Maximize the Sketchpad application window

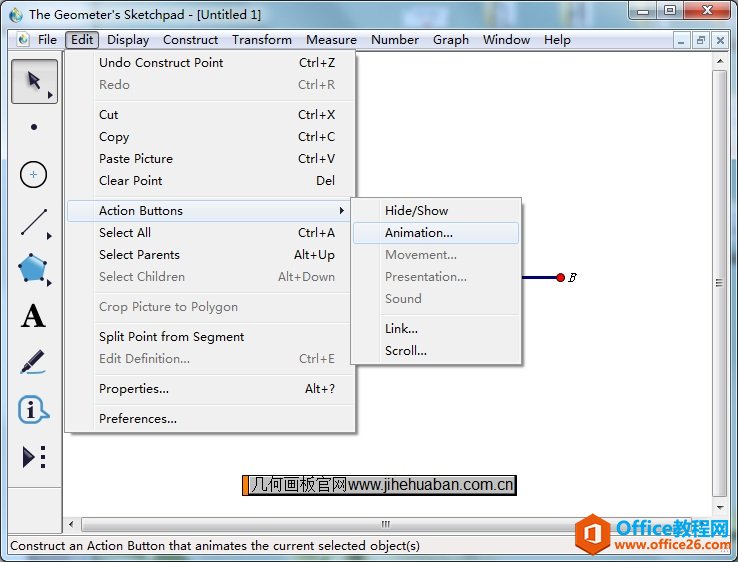pos(670,11)
